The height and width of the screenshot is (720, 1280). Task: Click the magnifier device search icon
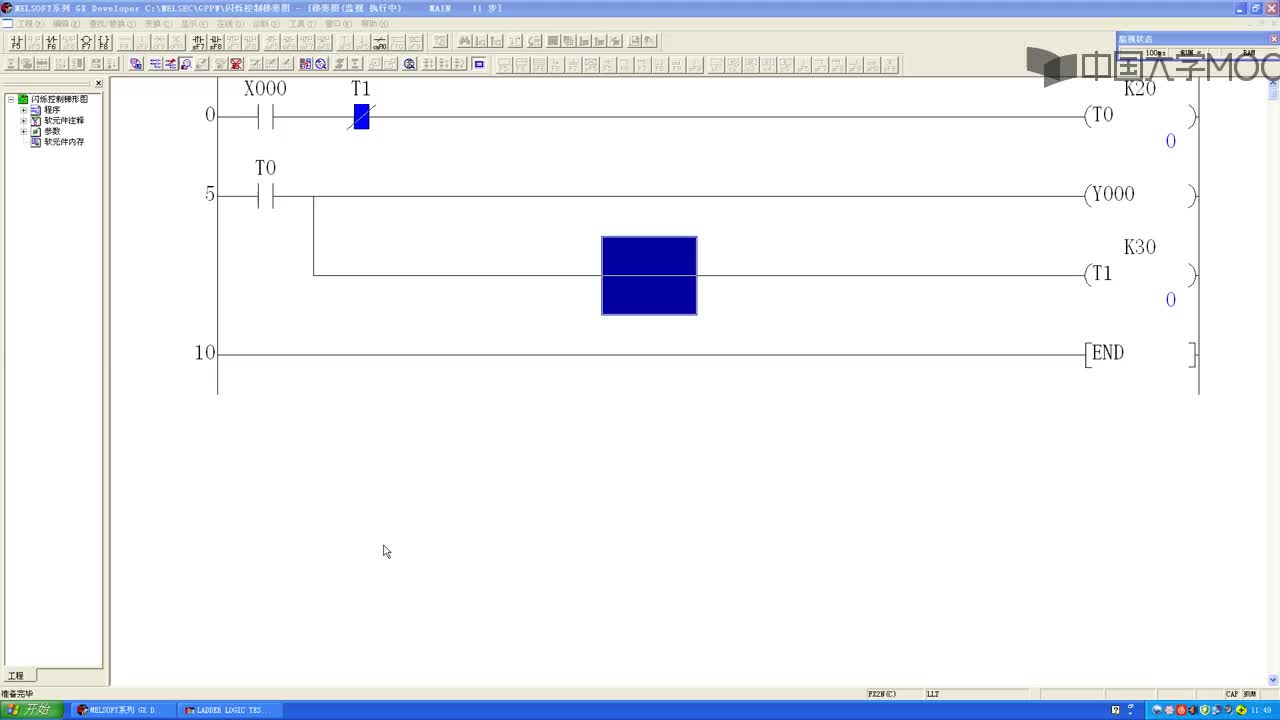tap(321, 64)
